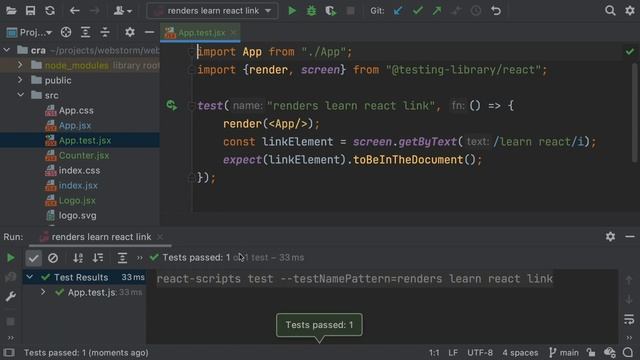Show more test toolbar actions chevron
Image resolution: width=640 pixels, height=360 pixels.
pyautogui.click(x=140, y=258)
